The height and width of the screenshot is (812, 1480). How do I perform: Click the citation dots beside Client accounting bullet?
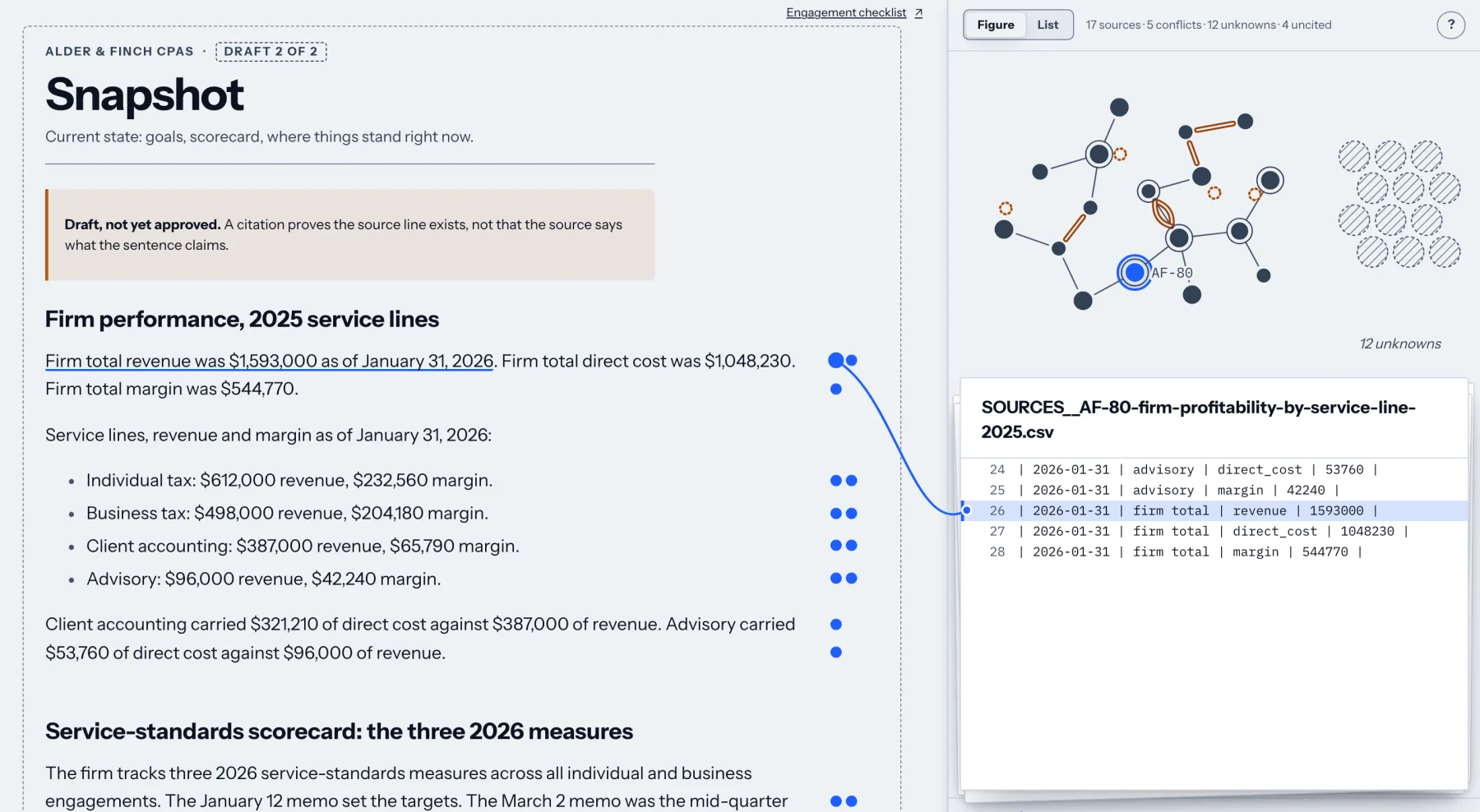pyautogui.click(x=844, y=546)
